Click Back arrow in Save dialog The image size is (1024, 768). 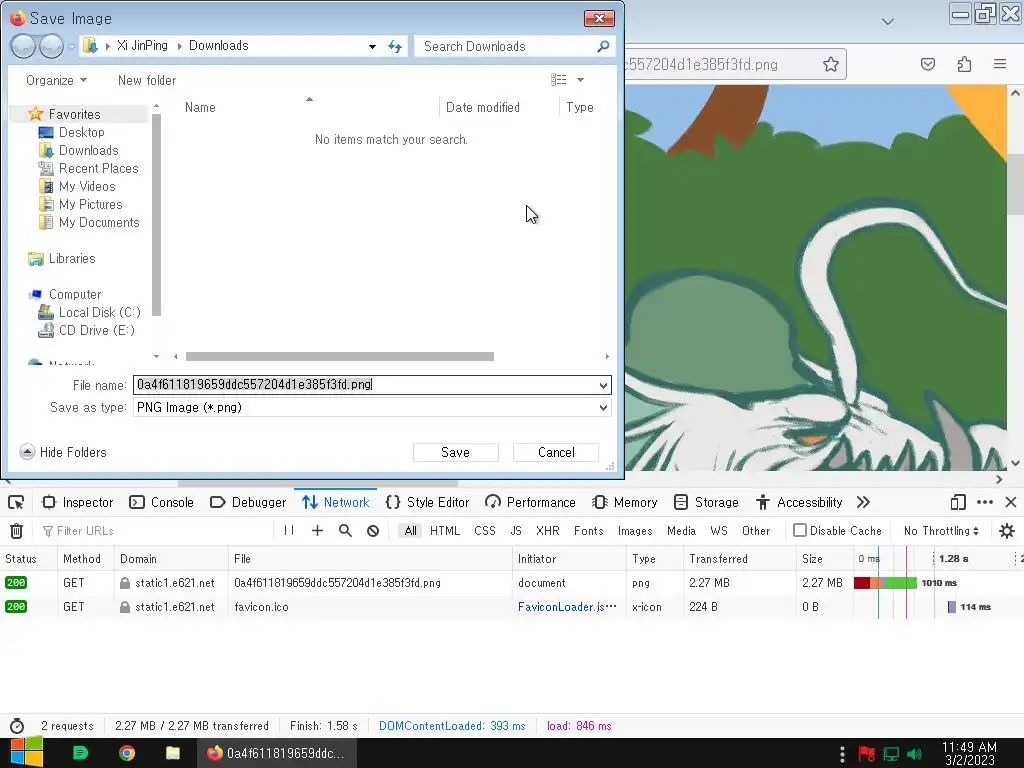pos(23,46)
